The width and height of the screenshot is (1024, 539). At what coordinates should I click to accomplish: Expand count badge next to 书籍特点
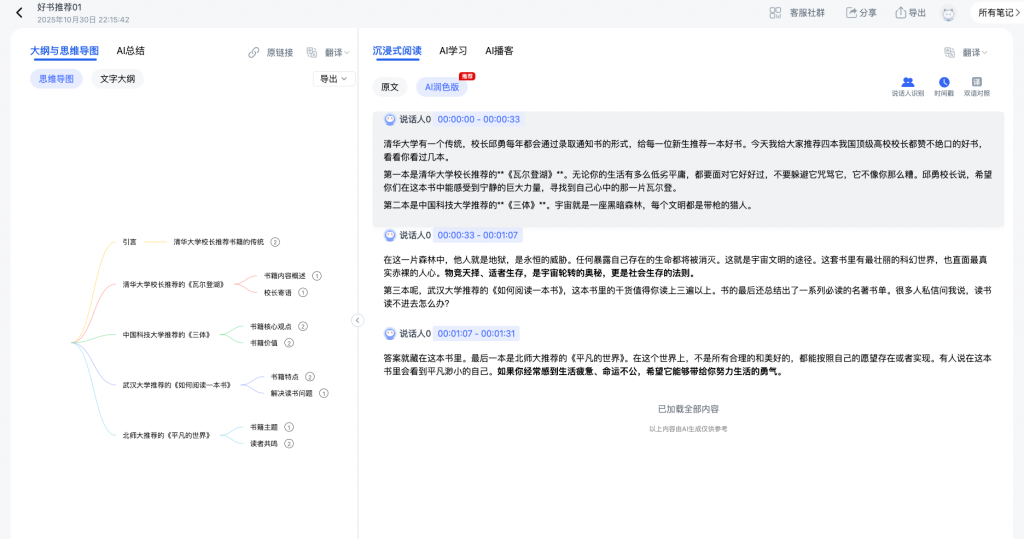click(x=310, y=376)
